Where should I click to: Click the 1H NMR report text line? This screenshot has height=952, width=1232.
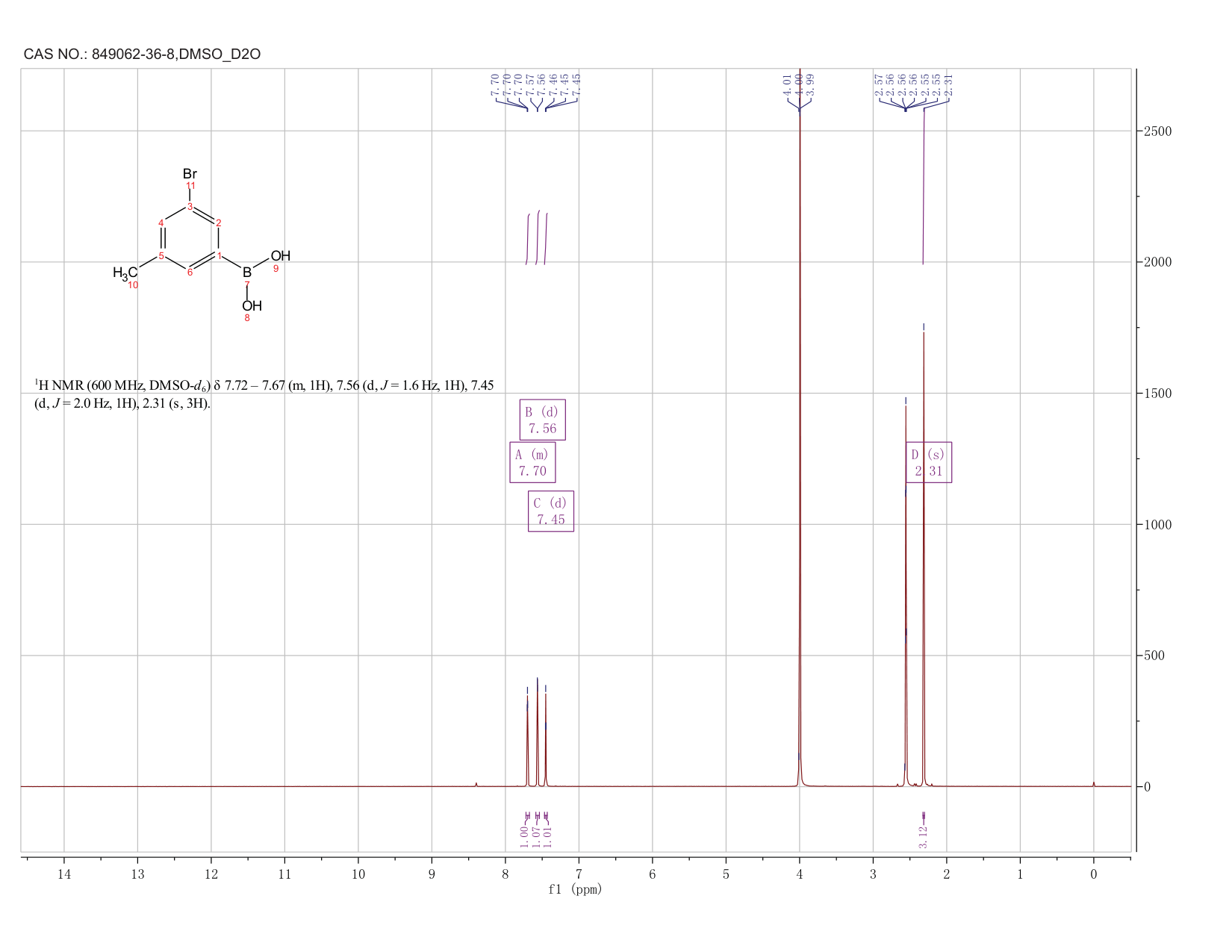pos(264,394)
